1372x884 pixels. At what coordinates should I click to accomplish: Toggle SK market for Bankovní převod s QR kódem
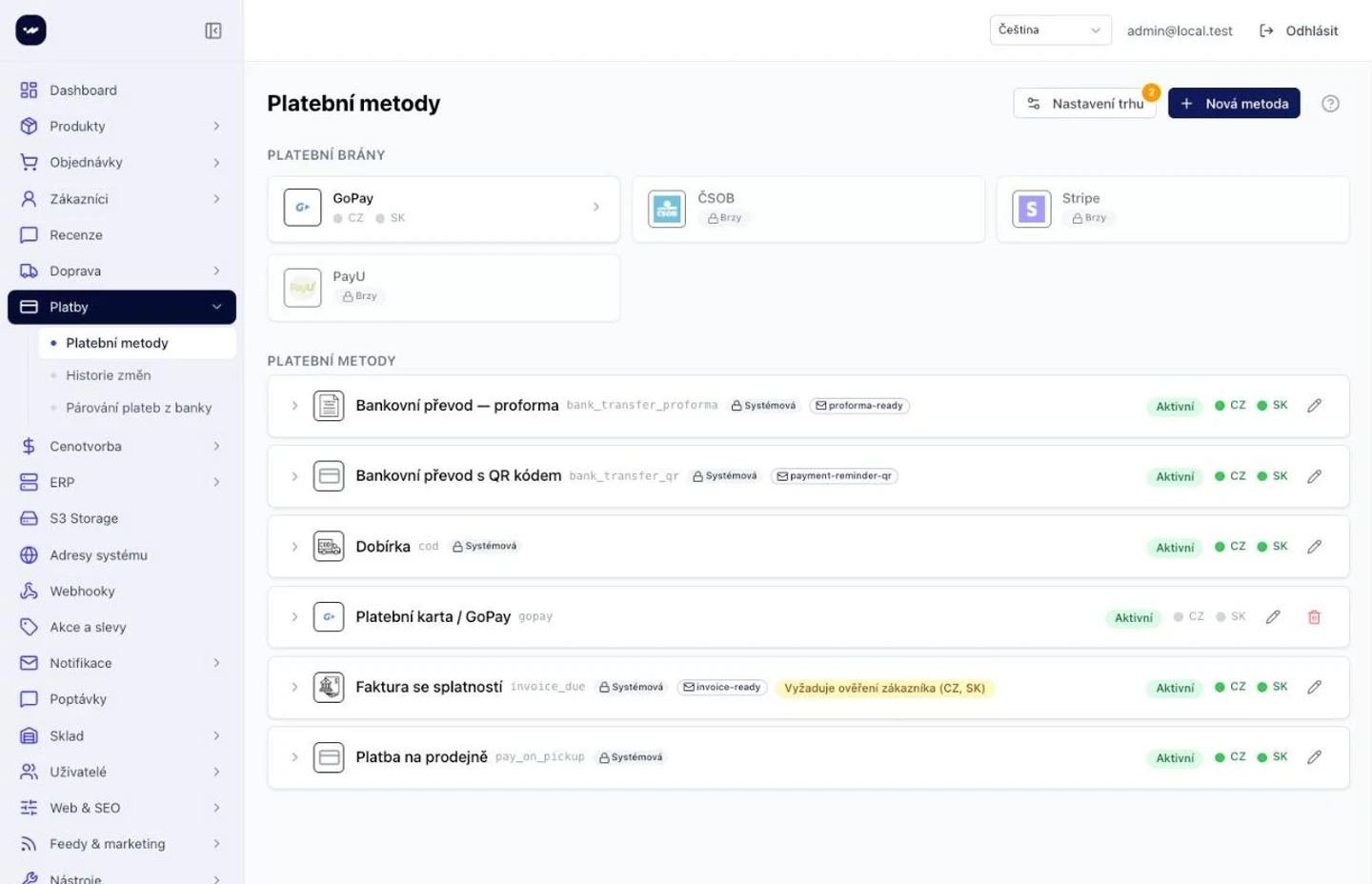1272,476
